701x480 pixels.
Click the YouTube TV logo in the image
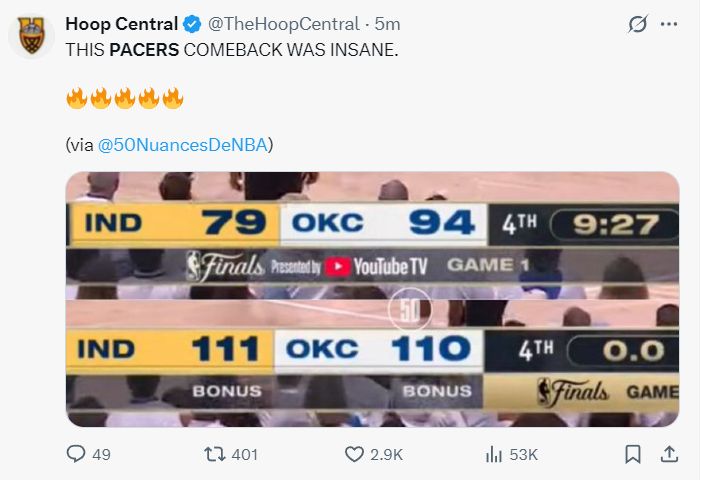(377, 266)
